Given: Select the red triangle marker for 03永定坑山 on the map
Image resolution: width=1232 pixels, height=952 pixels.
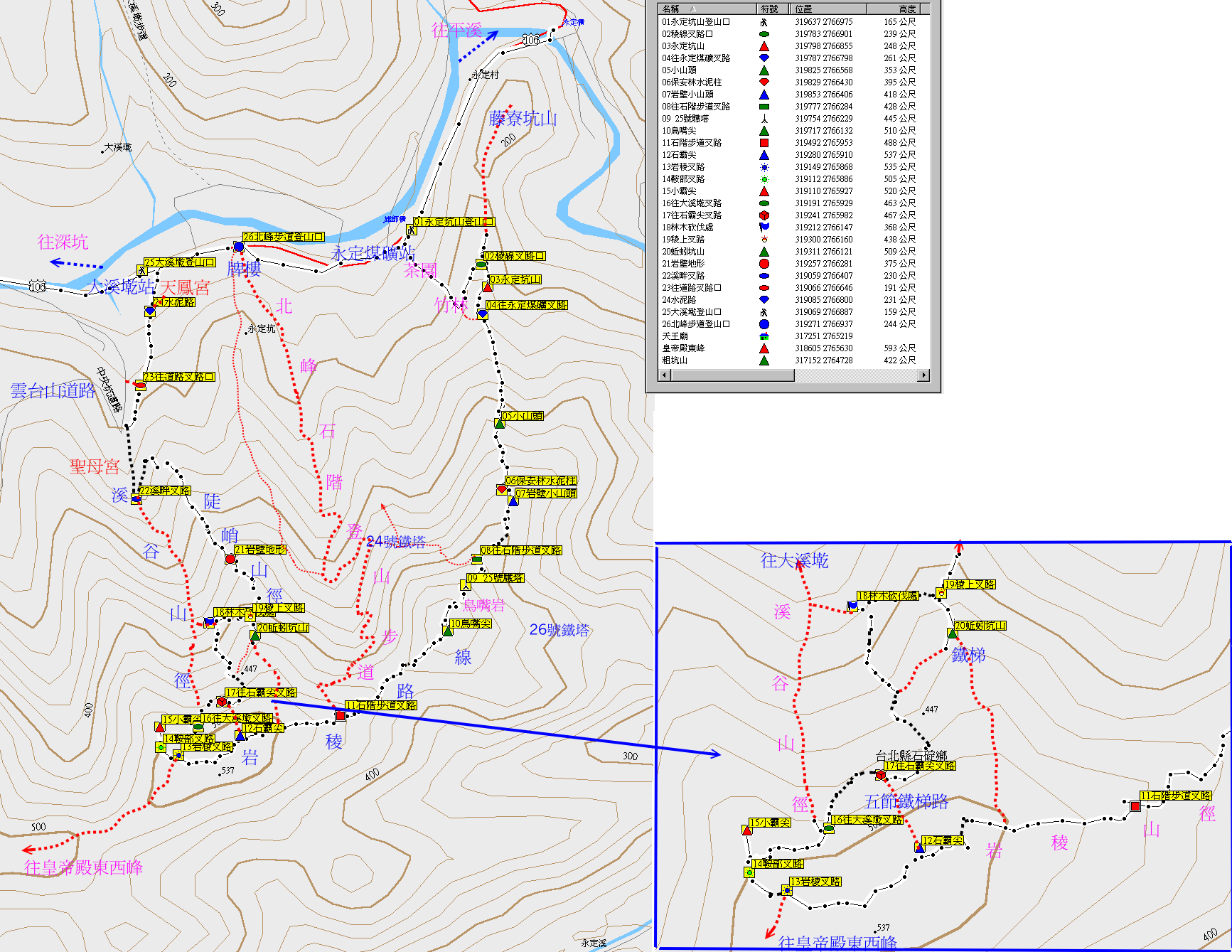Looking at the screenshot, I should (x=487, y=287).
